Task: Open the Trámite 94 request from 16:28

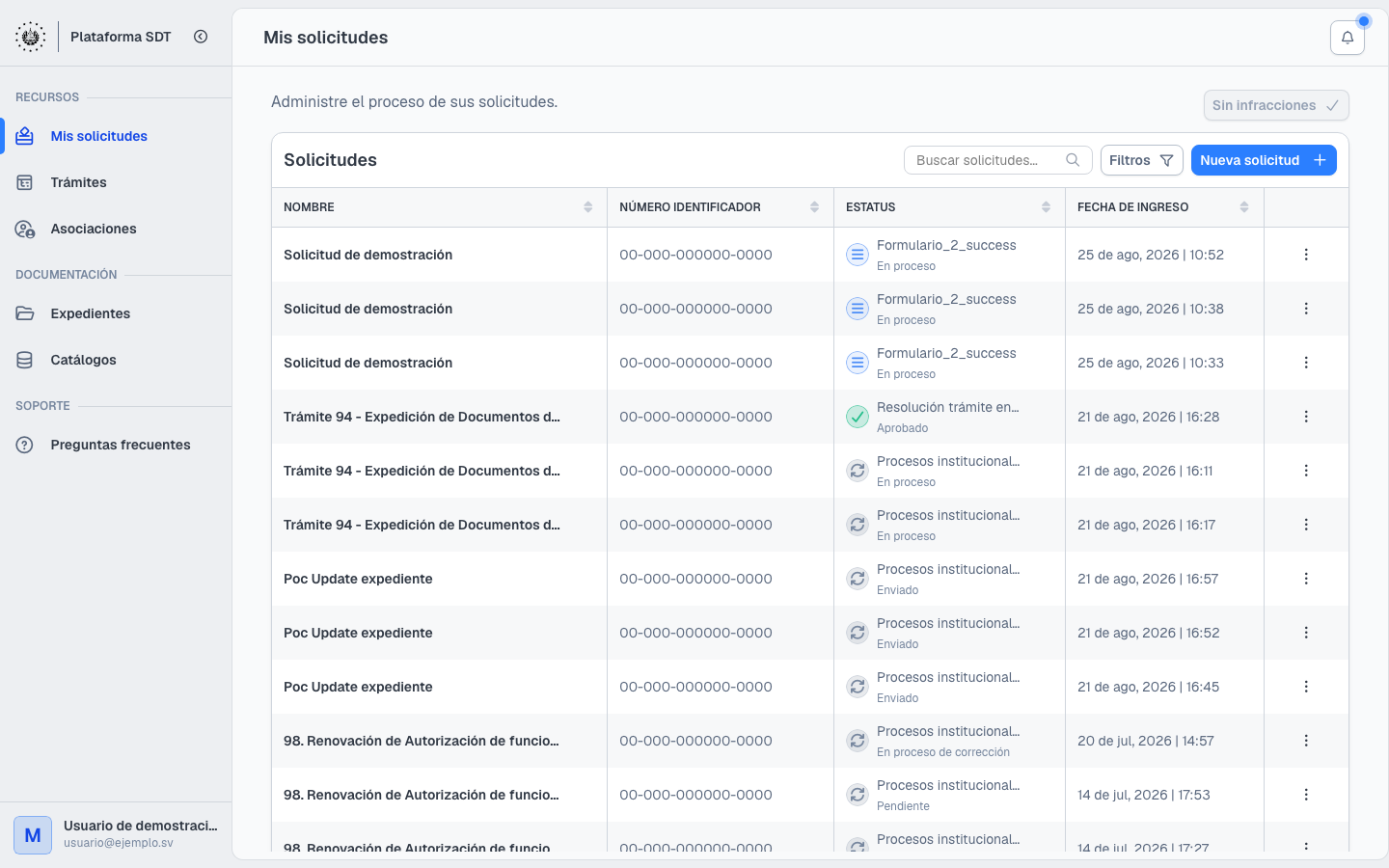Action: 422,417
